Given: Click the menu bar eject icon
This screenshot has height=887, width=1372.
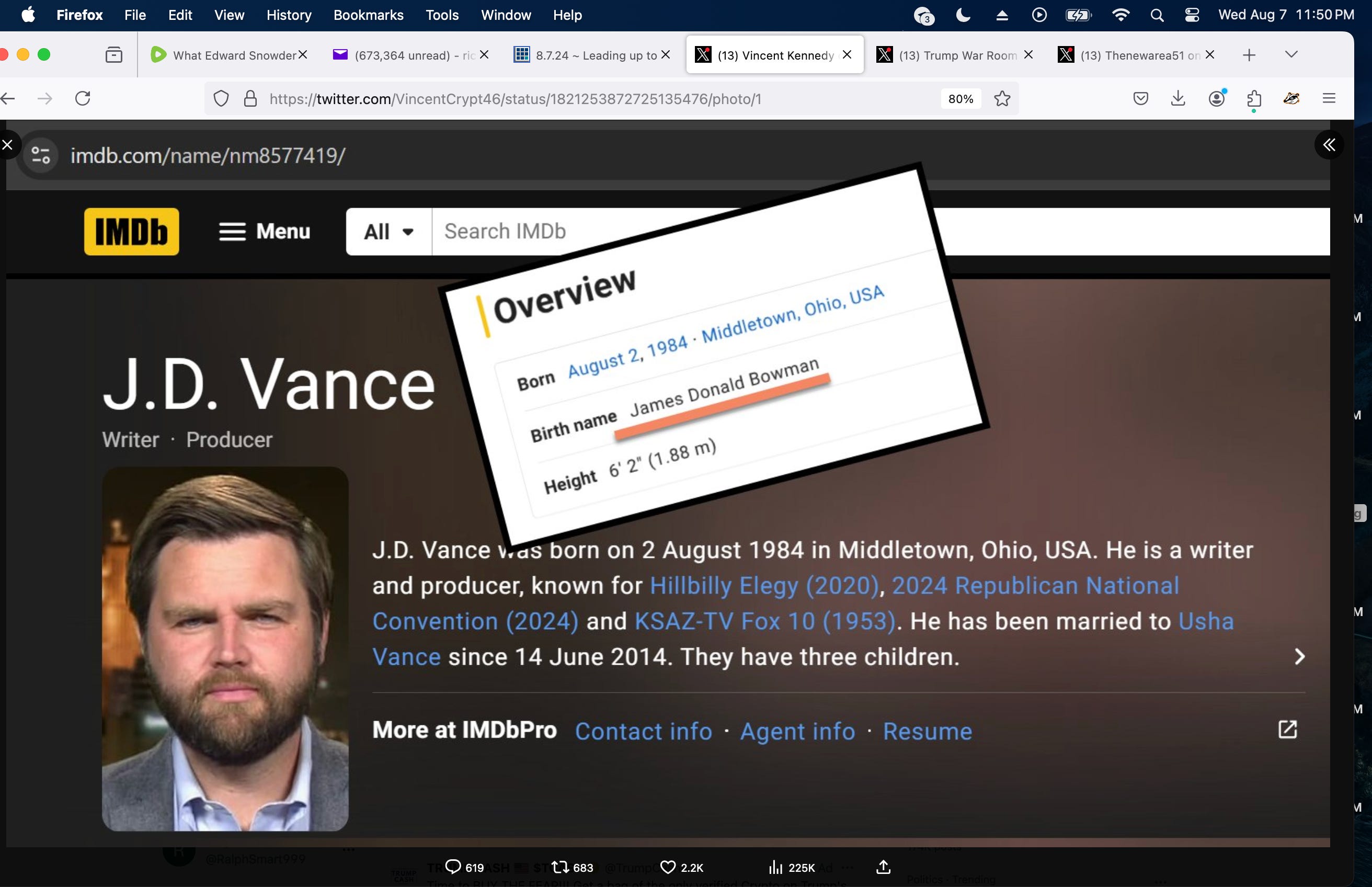Looking at the screenshot, I should [x=1002, y=16].
